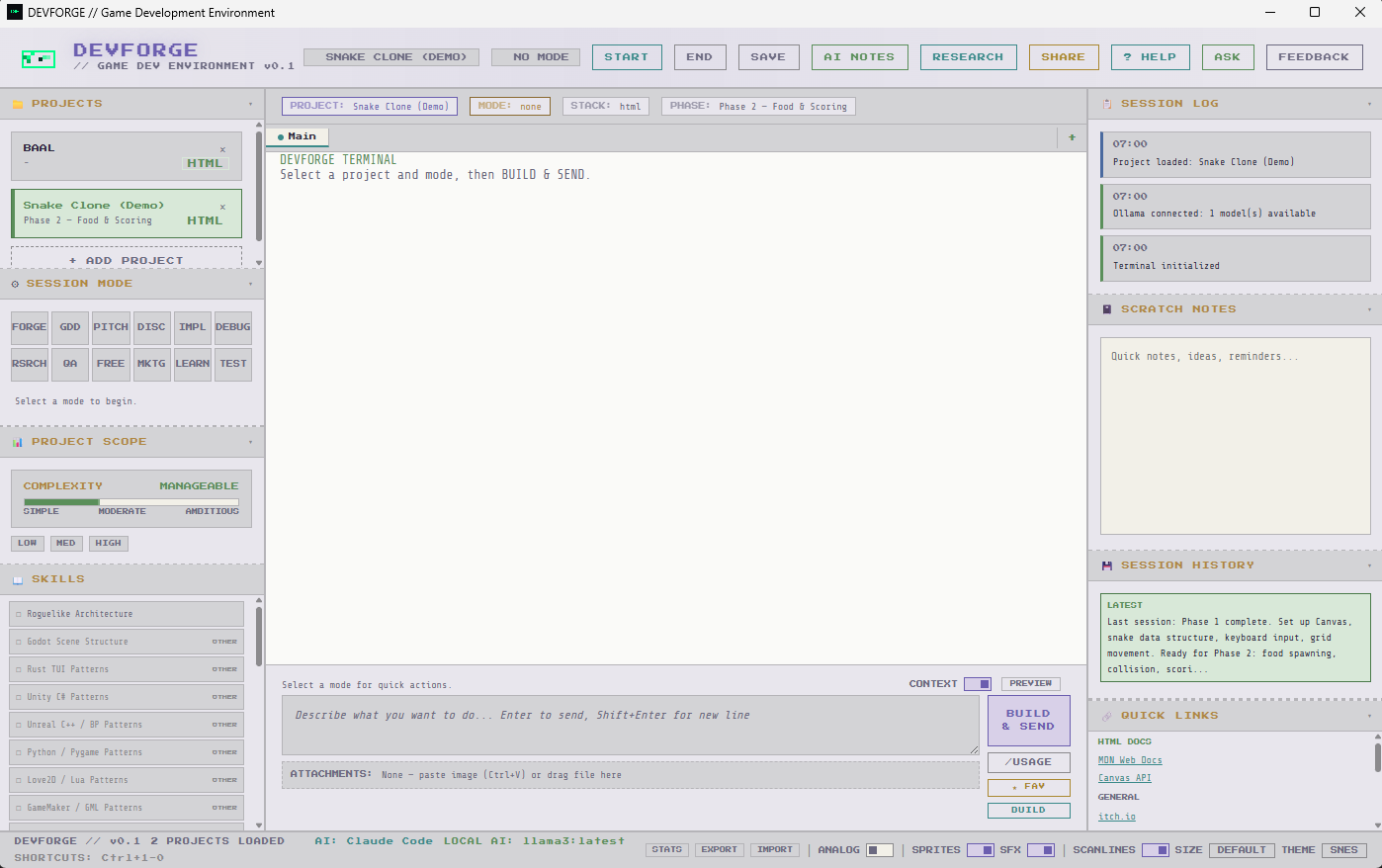
Task: Click the BUILD & SEND button
Action: pos(1028,721)
